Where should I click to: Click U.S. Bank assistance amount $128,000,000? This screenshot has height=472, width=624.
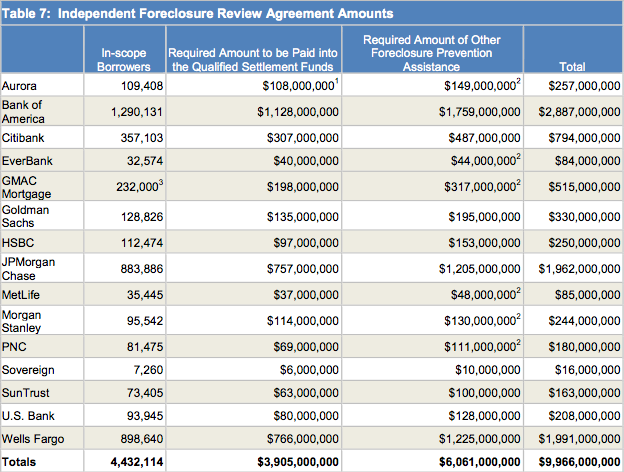(x=484, y=416)
